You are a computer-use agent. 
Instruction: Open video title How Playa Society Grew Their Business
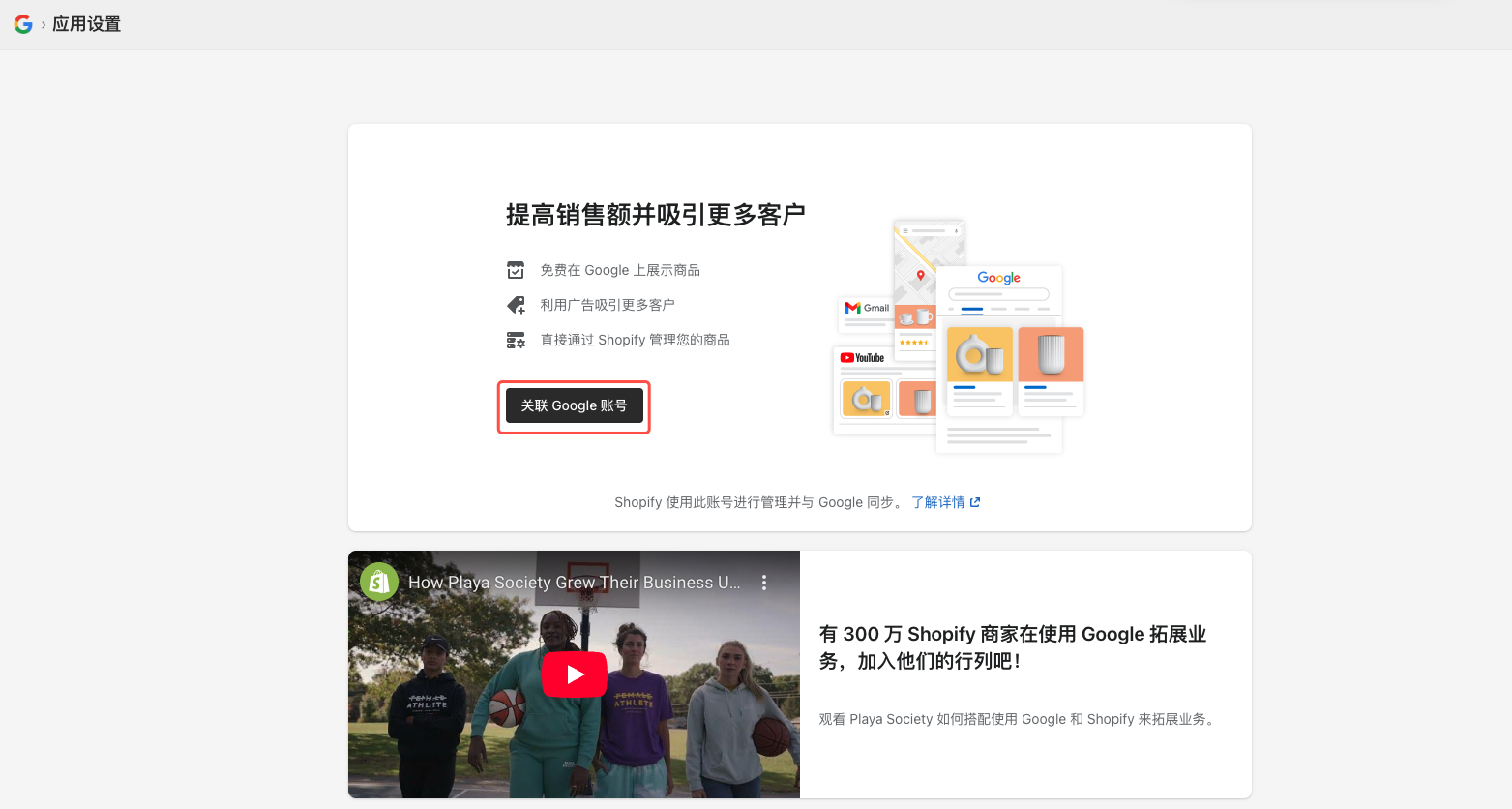[x=575, y=583]
